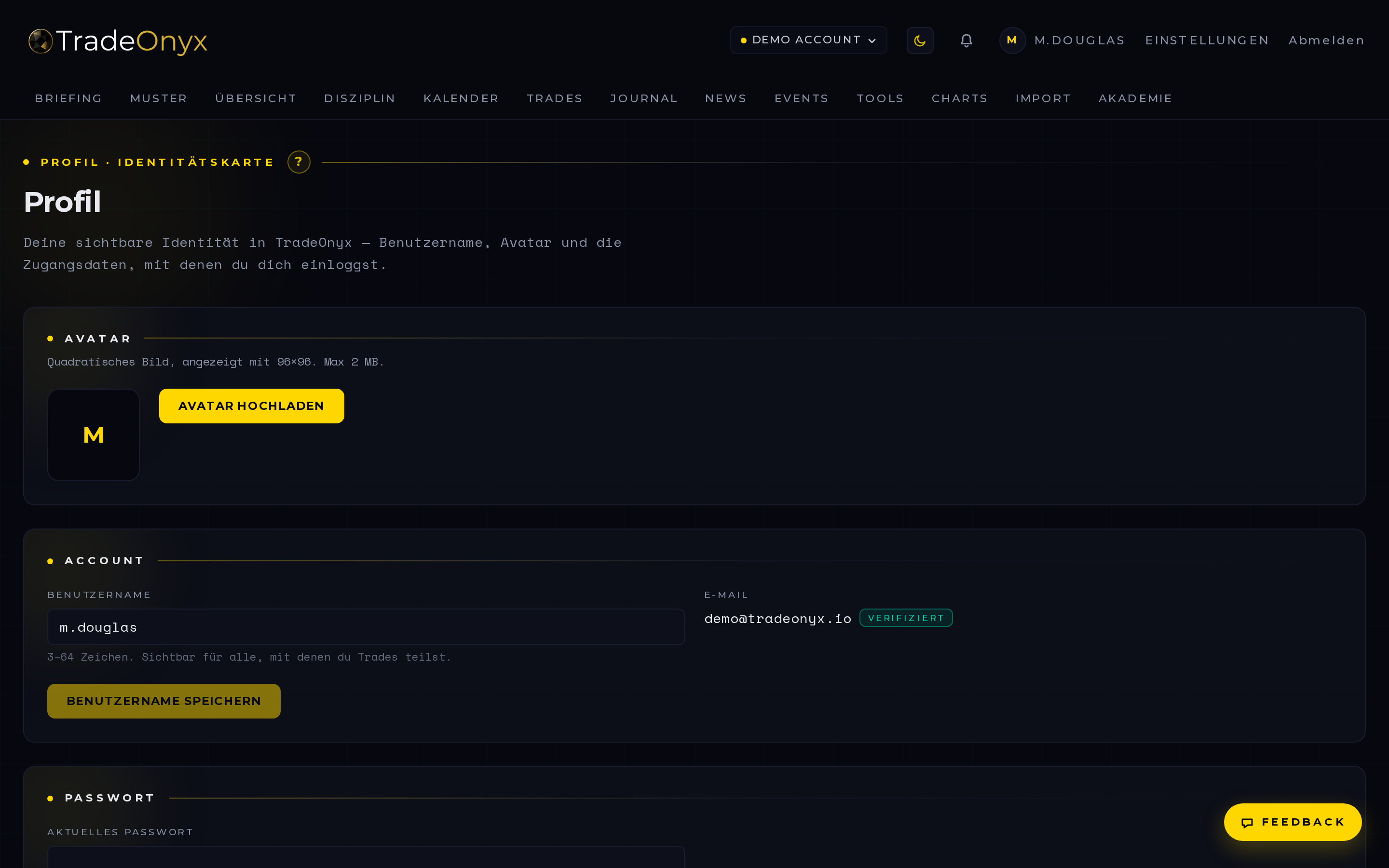The height and width of the screenshot is (868, 1389).
Task: Select the Disziplin tab
Action: 360,99
